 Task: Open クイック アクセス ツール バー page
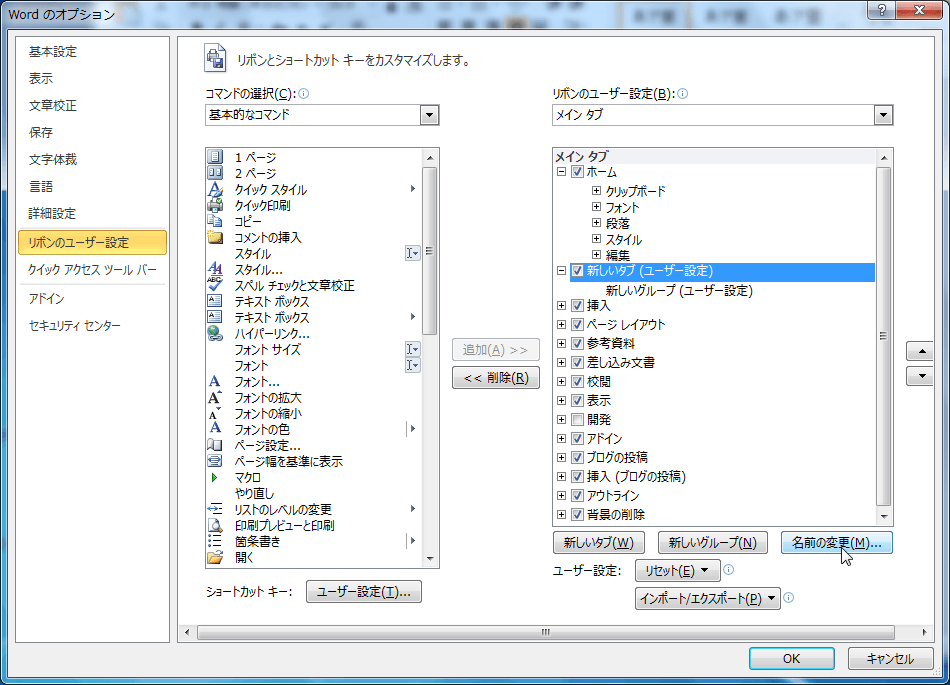click(x=92, y=270)
